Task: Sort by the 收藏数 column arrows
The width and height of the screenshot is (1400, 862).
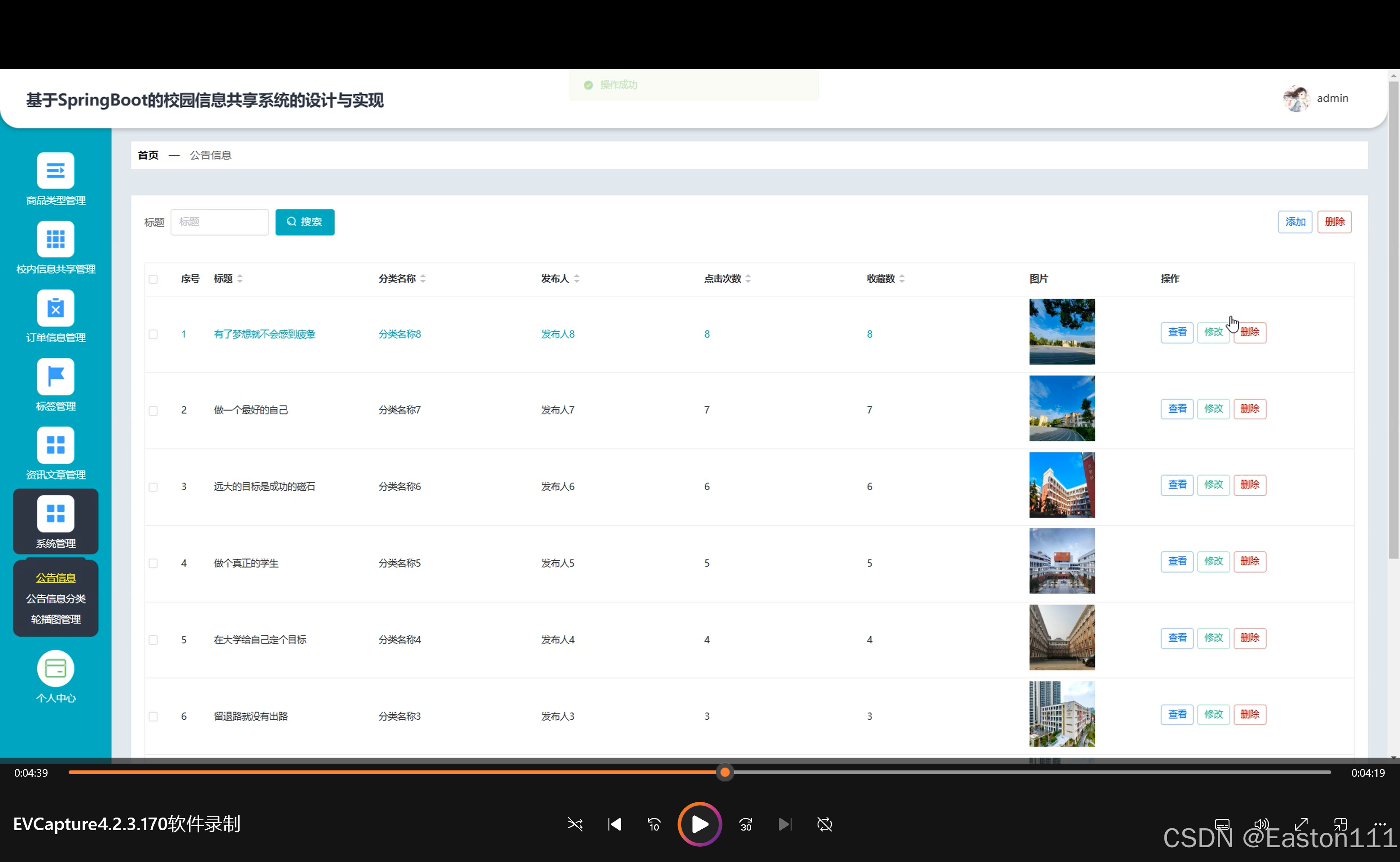Action: coord(901,279)
